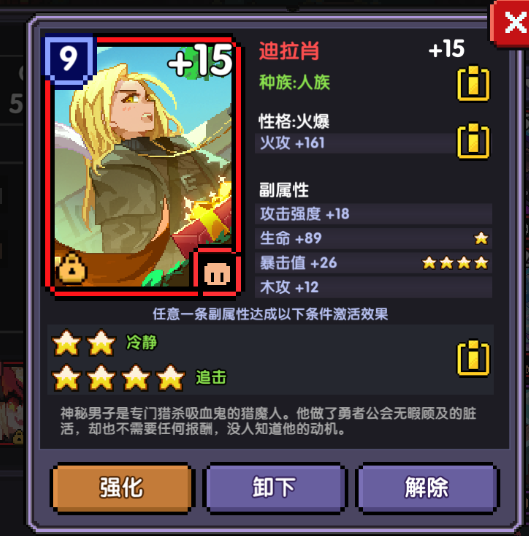The image size is (529, 536).
Task: Select the level 9 badge on the card
Action: [69, 58]
